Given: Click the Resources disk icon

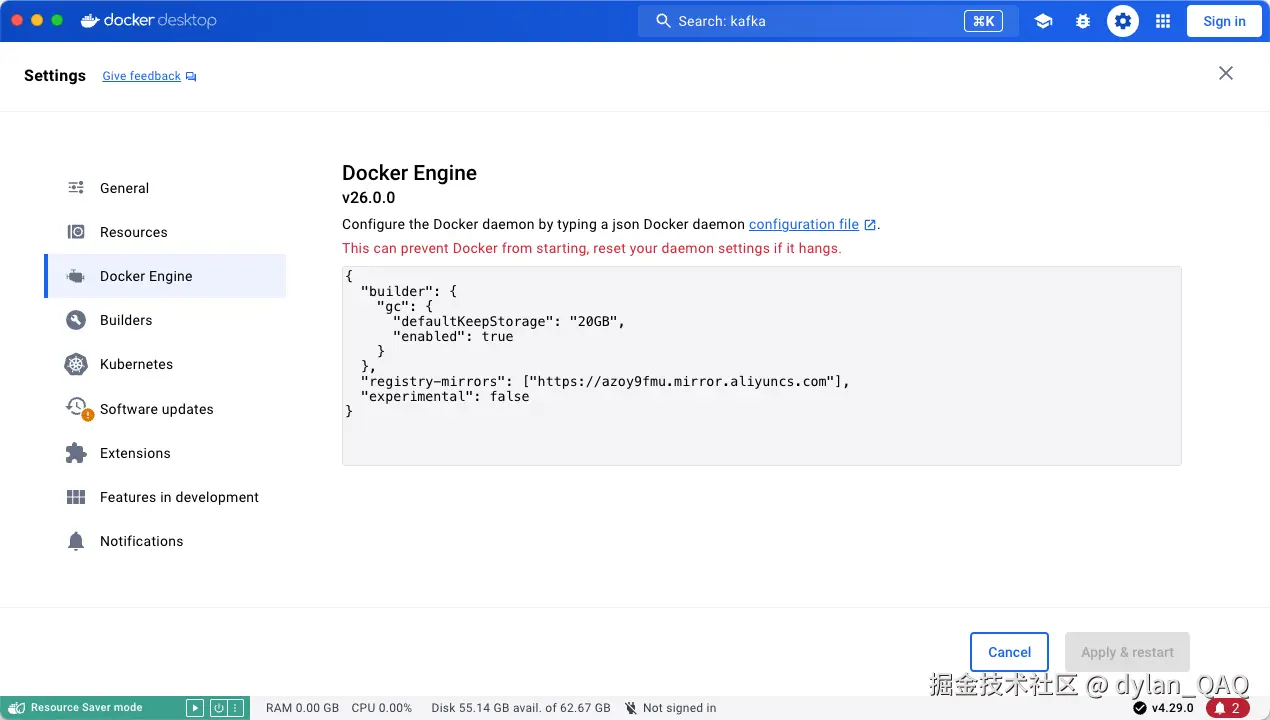Looking at the screenshot, I should tap(76, 232).
